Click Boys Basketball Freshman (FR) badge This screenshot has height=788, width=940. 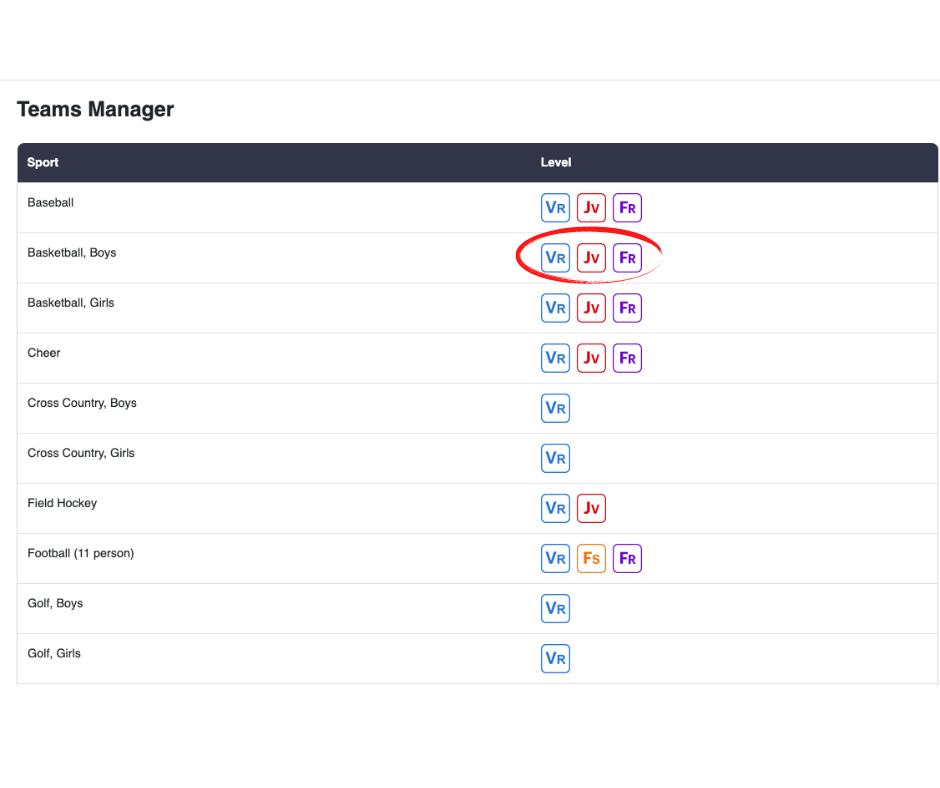tap(627, 258)
